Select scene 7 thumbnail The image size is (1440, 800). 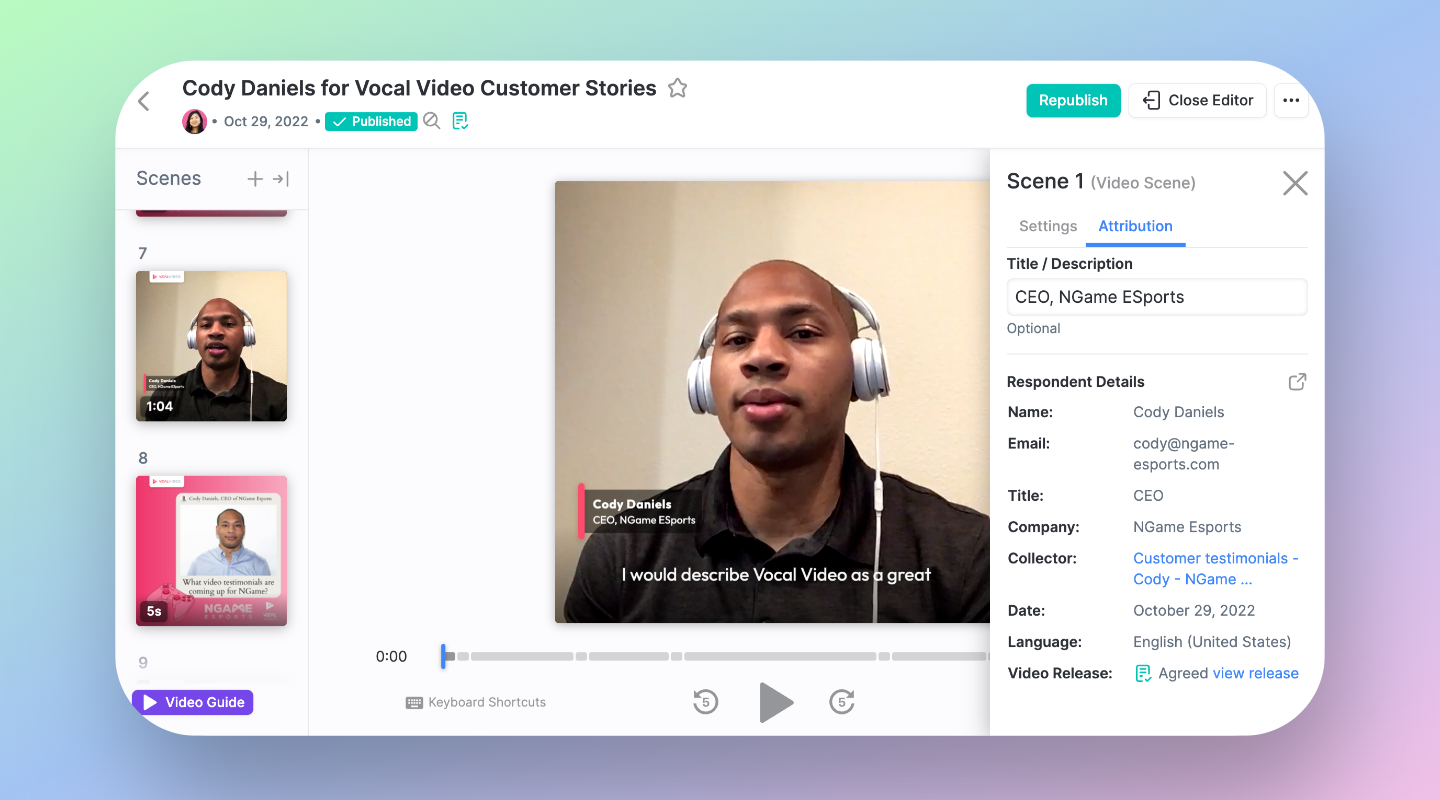pos(211,346)
